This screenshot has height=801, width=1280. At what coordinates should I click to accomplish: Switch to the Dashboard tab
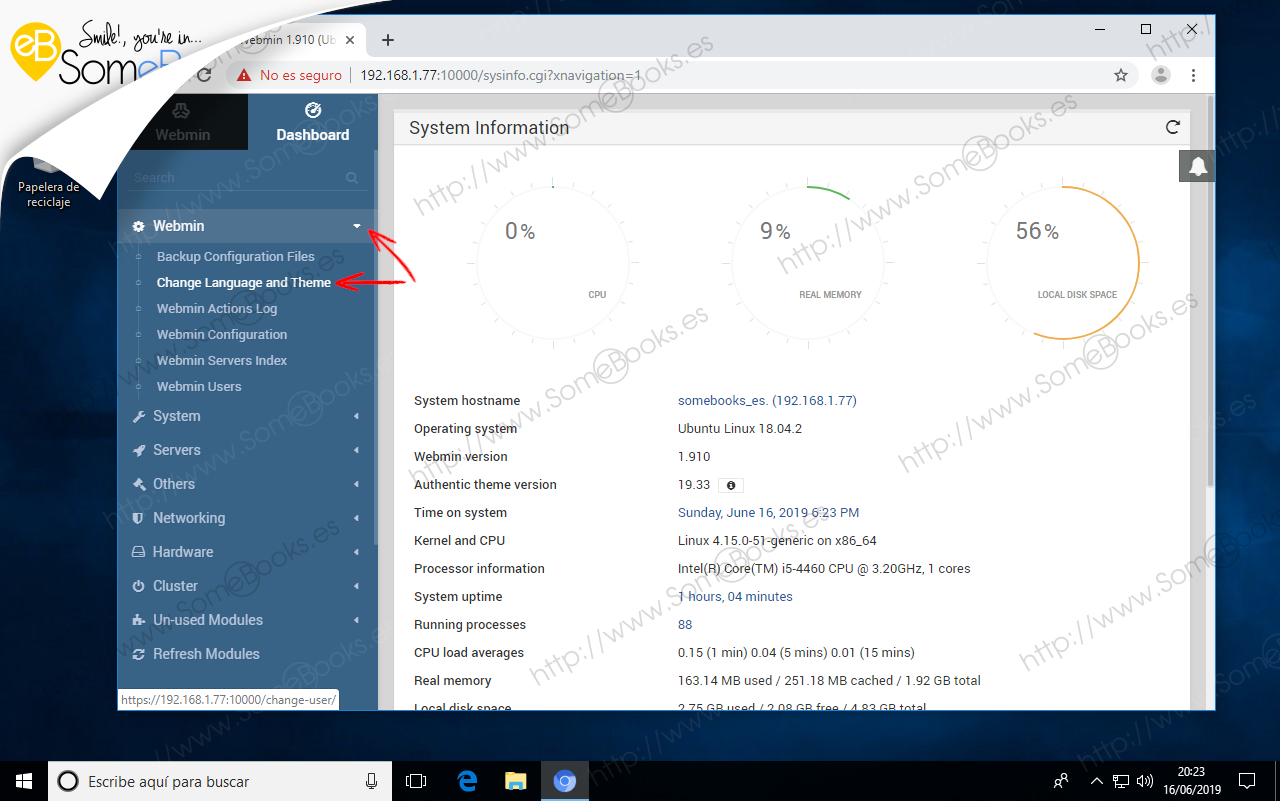[x=312, y=122]
